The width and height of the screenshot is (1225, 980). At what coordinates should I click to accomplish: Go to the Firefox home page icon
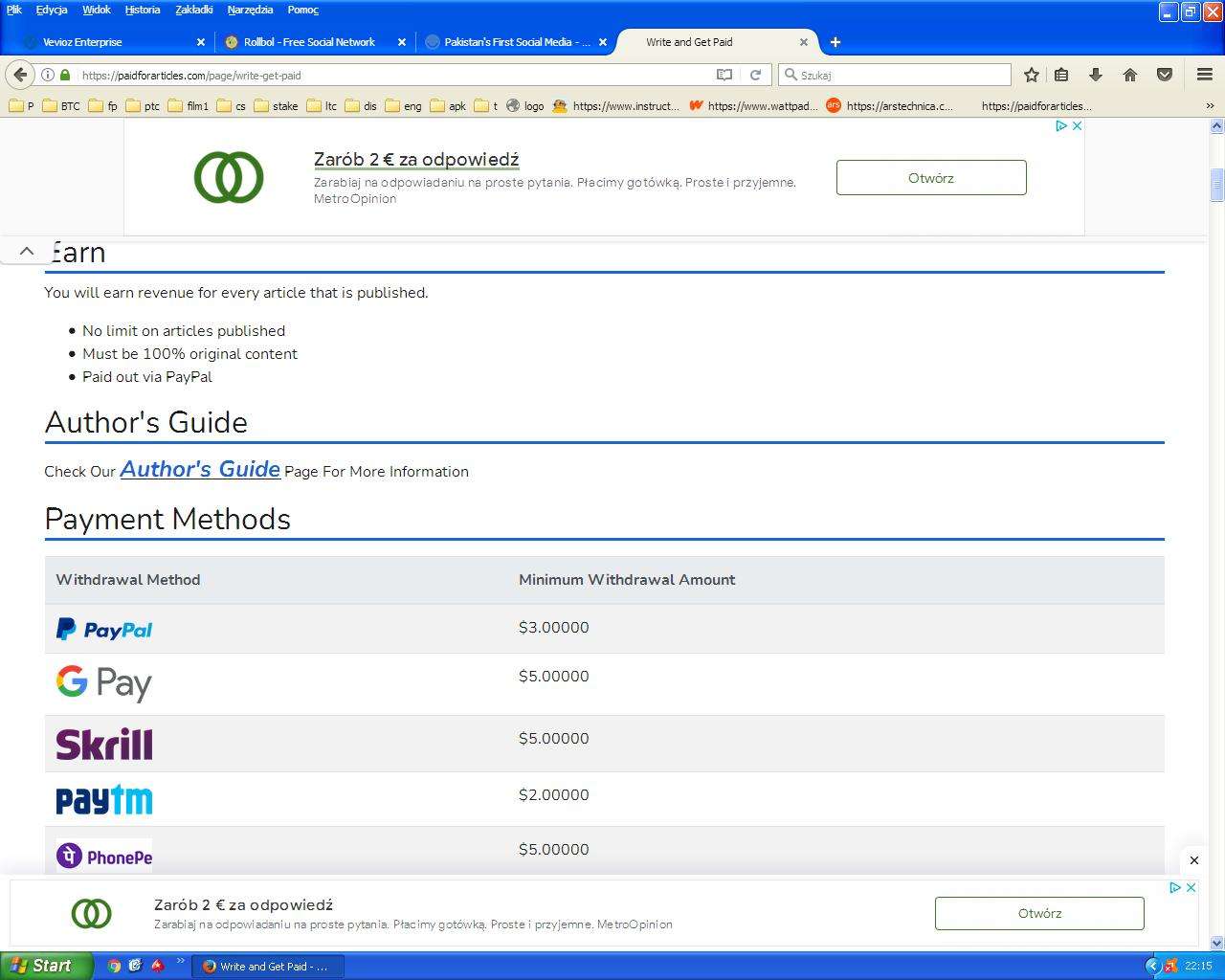tap(1130, 75)
